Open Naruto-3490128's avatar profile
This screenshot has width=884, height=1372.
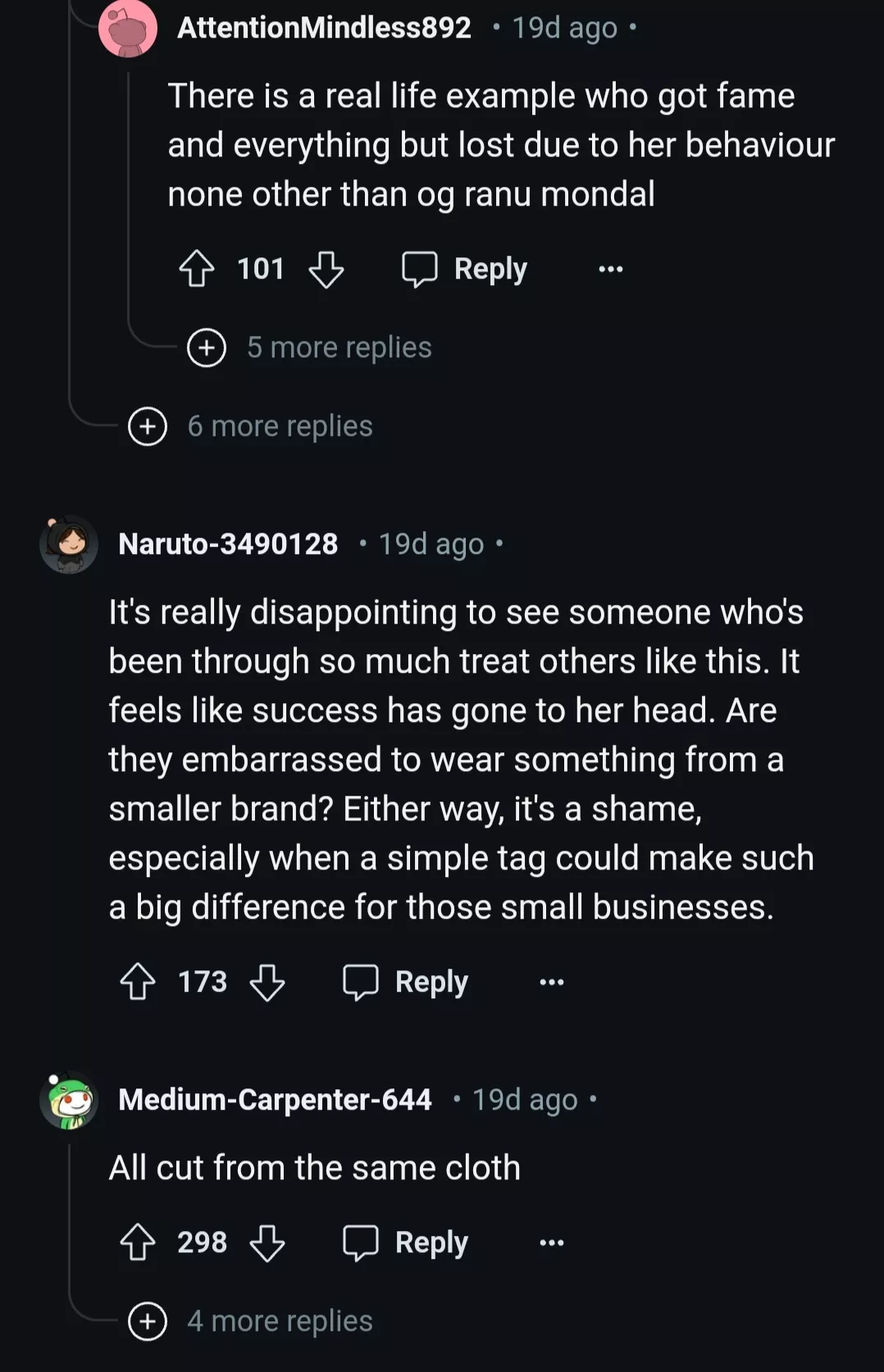click(69, 543)
